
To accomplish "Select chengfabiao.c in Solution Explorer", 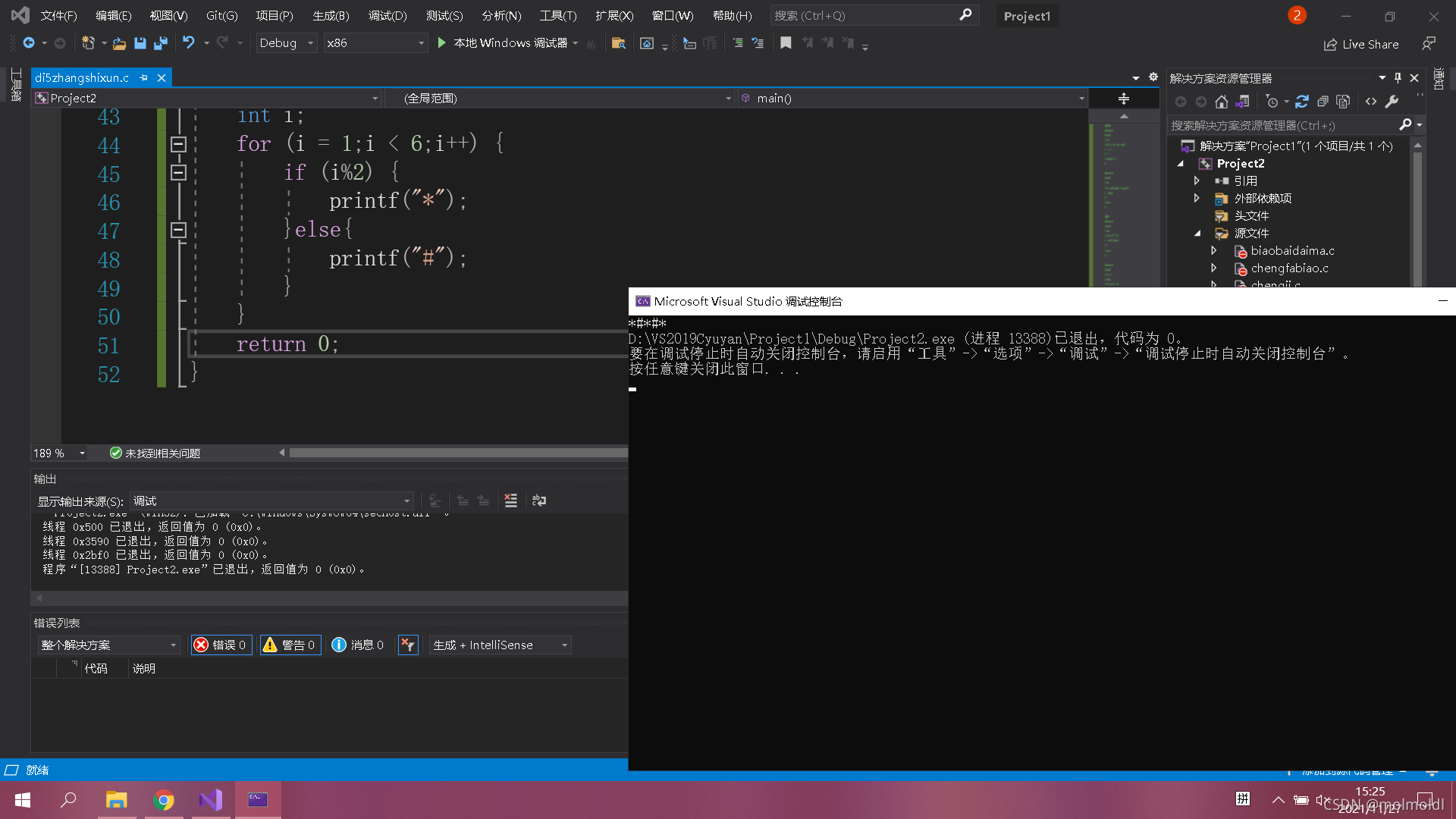I will point(1289,268).
